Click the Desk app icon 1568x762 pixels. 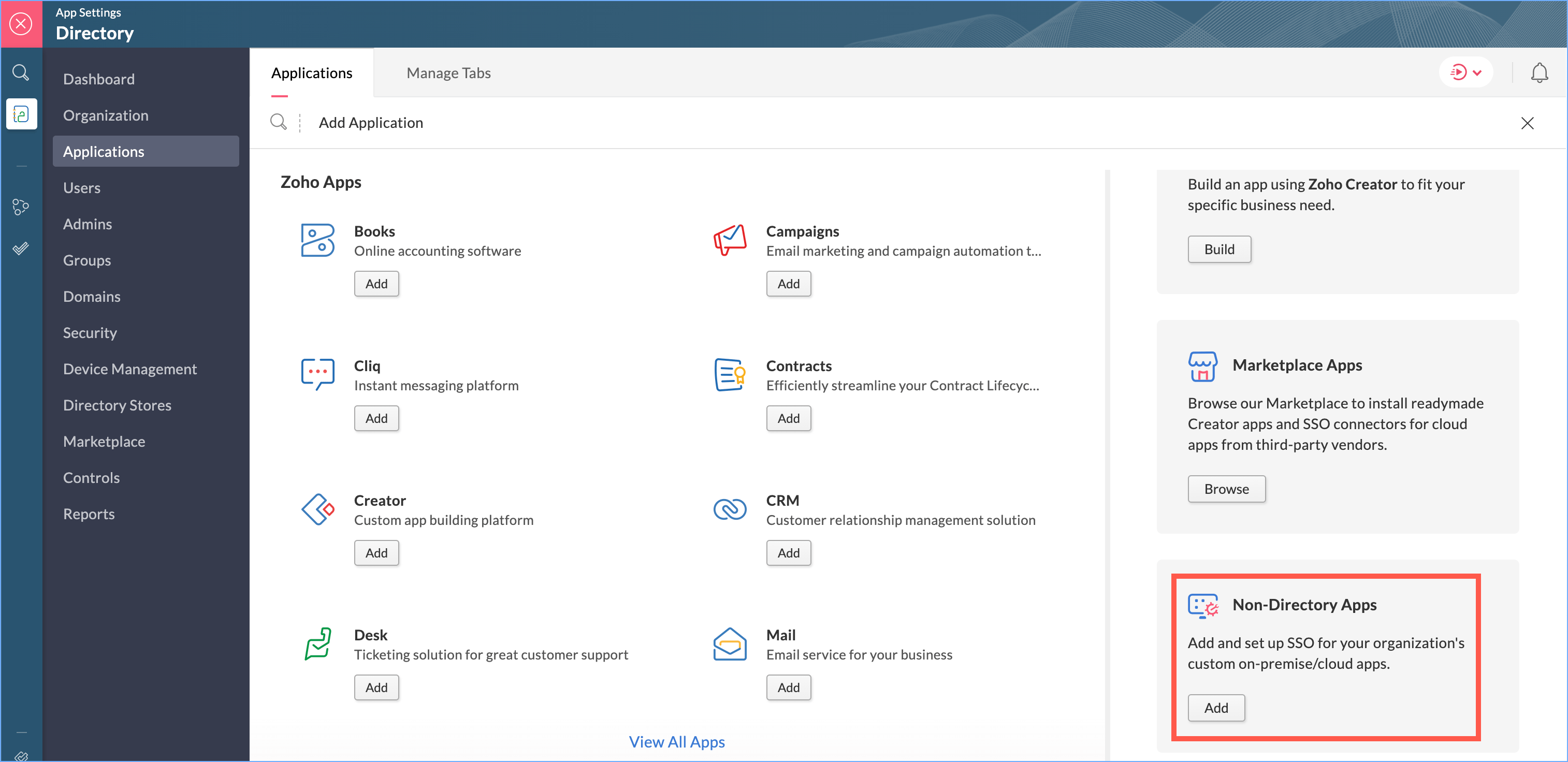click(318, 644)
